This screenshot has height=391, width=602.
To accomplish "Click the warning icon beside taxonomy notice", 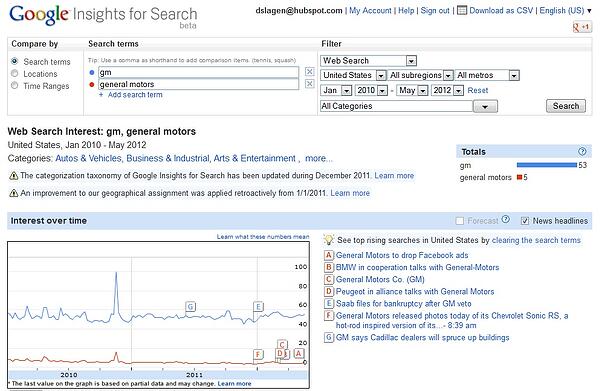I will [x=13, y=176].
